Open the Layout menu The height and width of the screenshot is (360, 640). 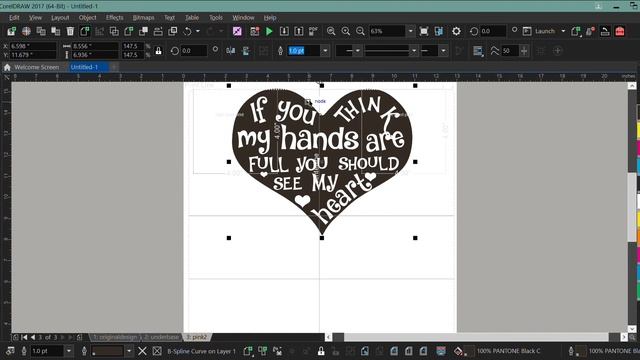[x=60, y=18]
